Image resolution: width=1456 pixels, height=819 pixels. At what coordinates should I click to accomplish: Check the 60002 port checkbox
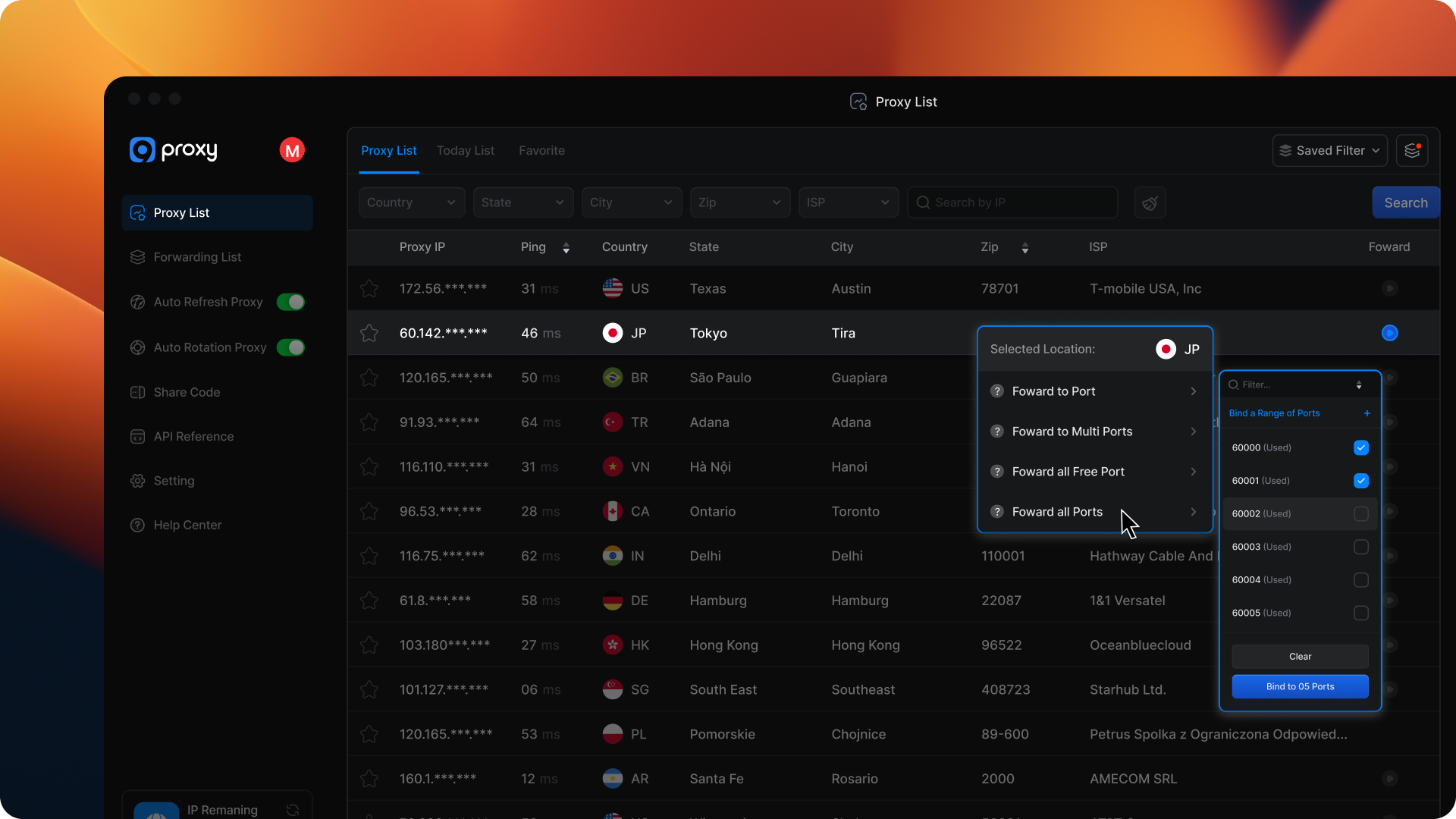pyautogui.click(x=1361, y=514)
